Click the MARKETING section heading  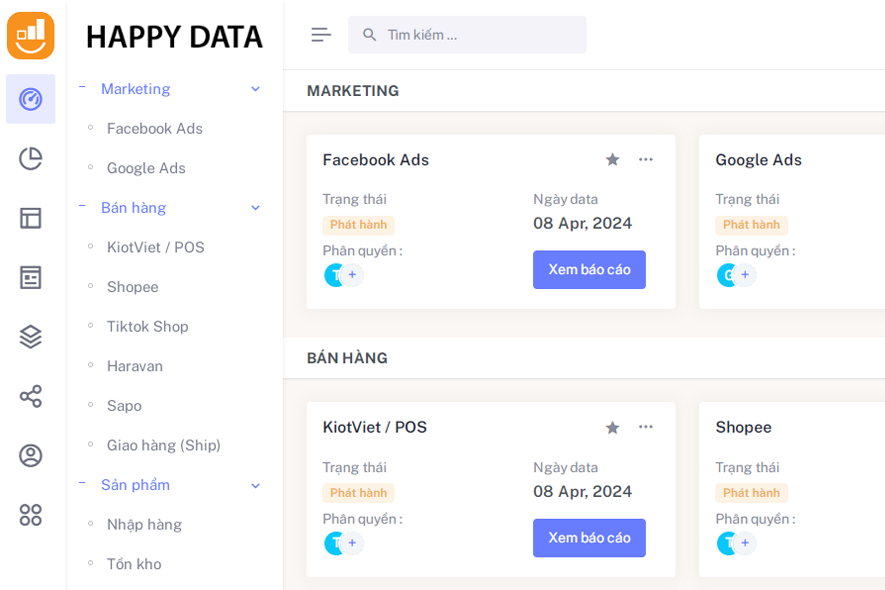[353, 91]
